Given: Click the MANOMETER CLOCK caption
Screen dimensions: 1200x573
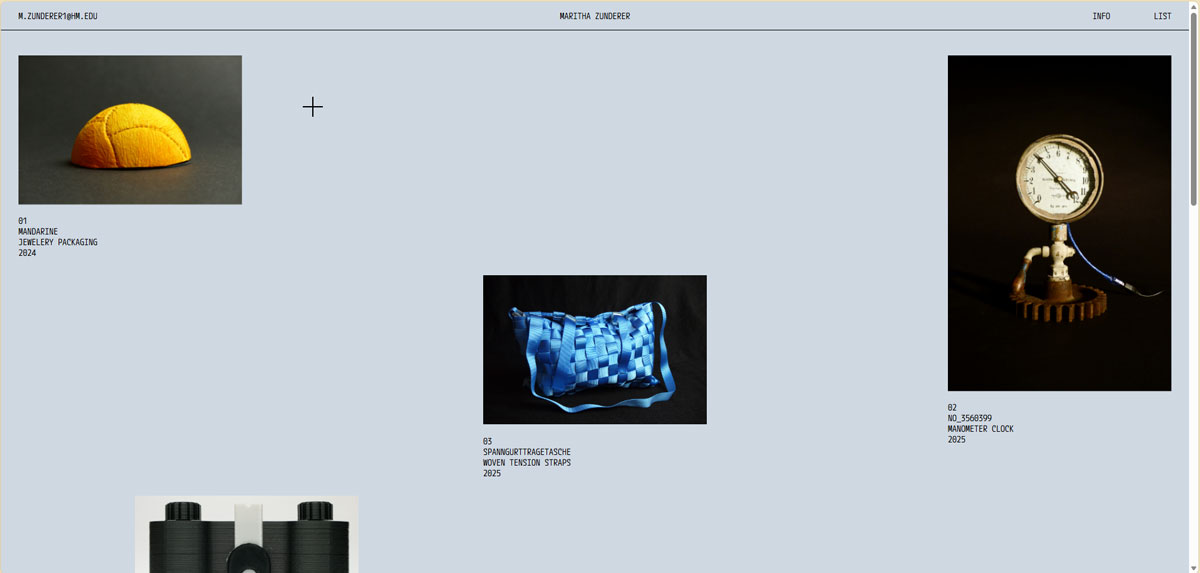Looking at the screenshot, I should (981, 429).
